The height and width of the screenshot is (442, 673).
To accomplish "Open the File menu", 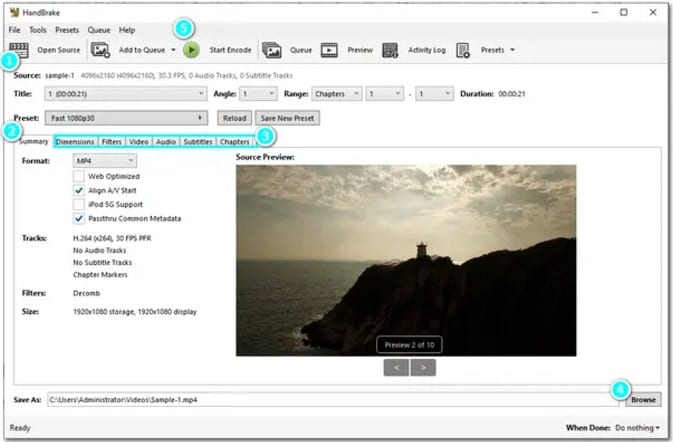I will click(14, 30).
